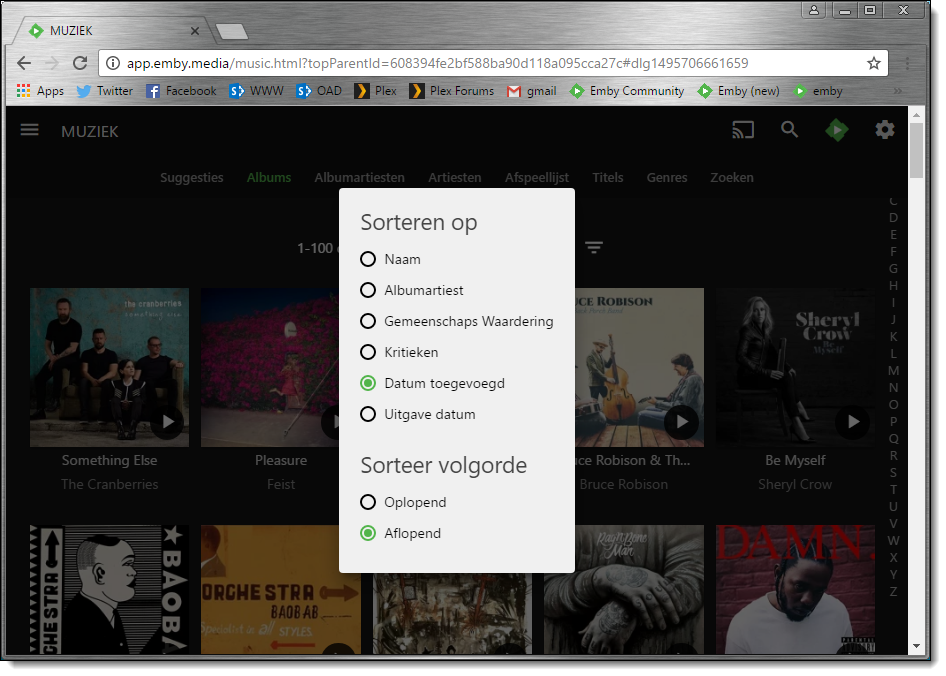This screenshot has width=946, height=676.
Task: Open the Facebook bookmark
Action: tap(181, 91)
